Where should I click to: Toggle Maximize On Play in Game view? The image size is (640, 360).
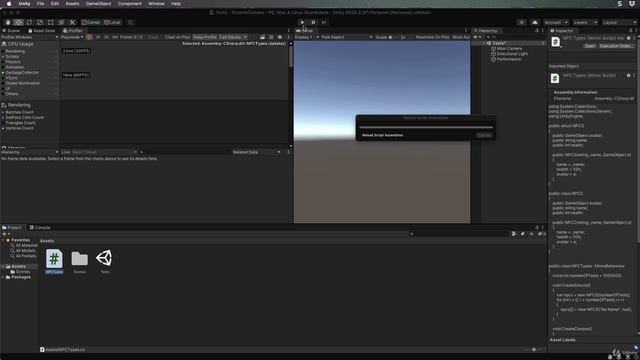(x=432, y=37)
